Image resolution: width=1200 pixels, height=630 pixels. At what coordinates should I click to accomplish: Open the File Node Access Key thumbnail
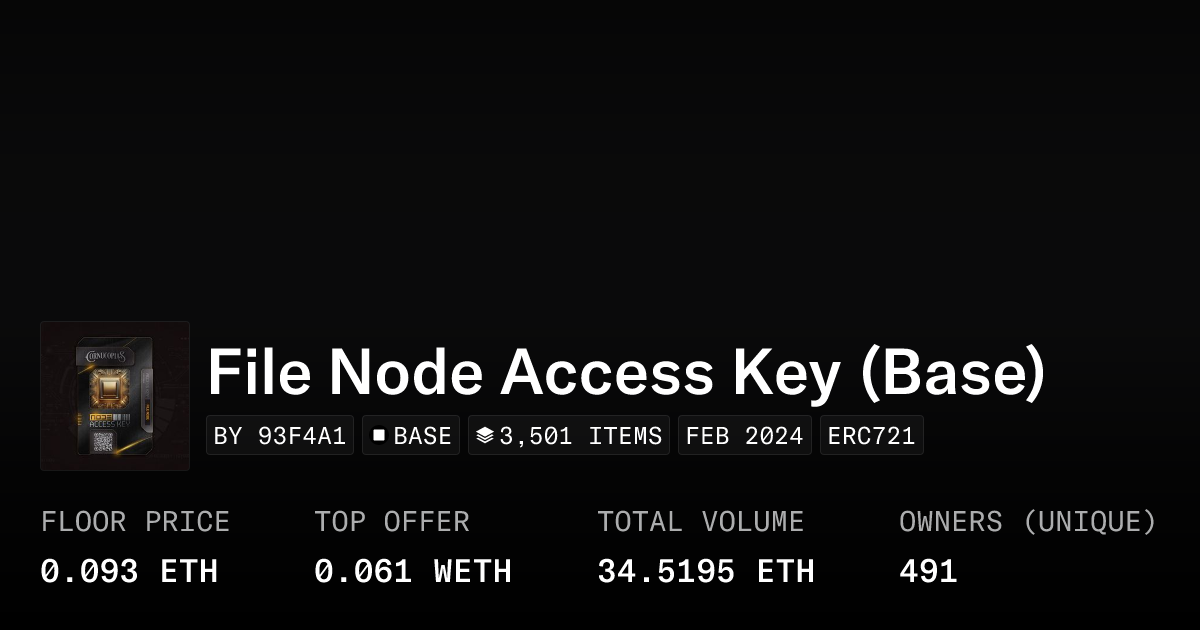[115, 396]
